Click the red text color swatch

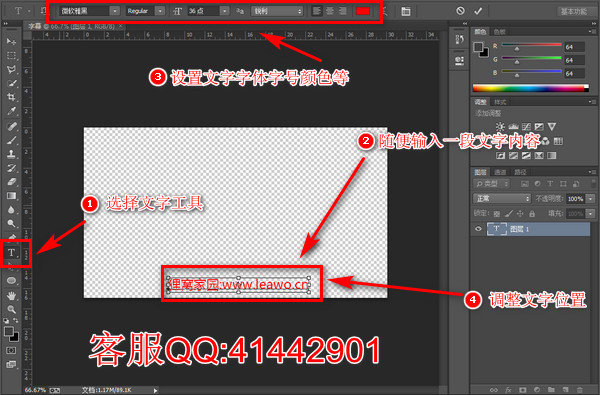(x=362, y=11)
